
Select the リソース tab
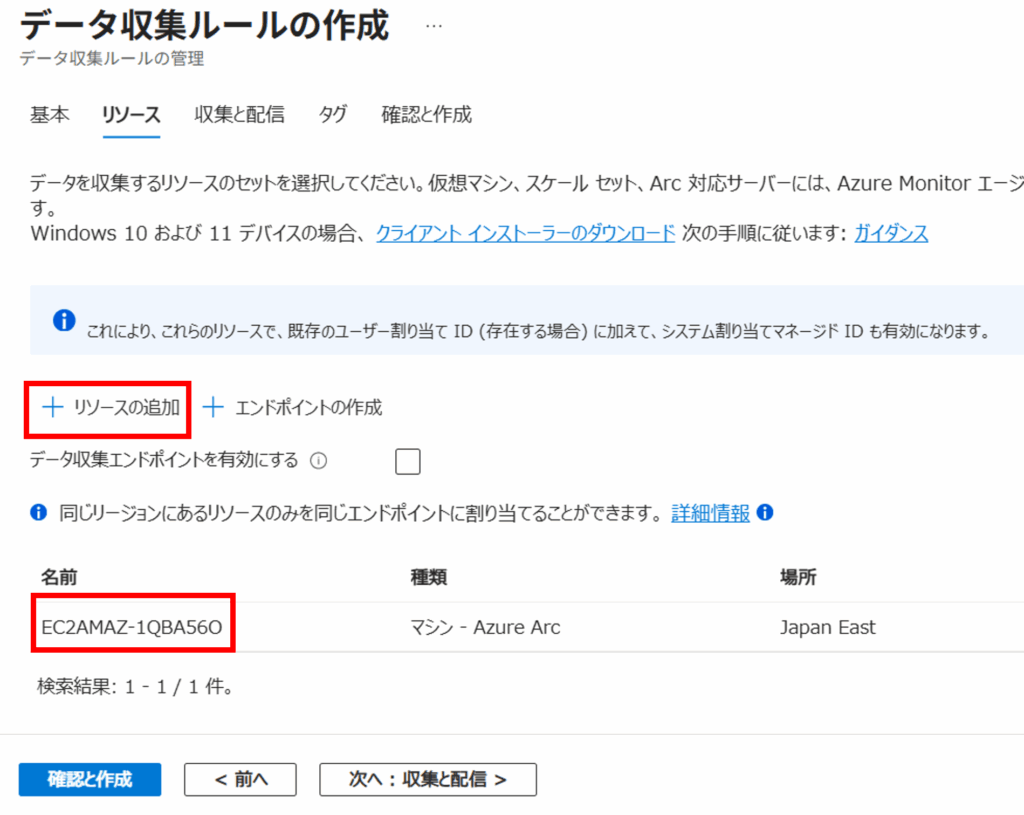pos(131,115)
